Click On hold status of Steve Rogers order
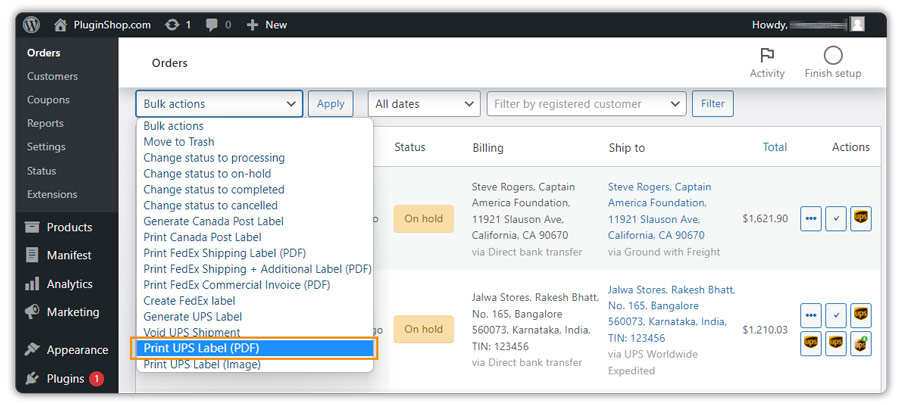This screenshot has width=900, height=405. [x=424, y=219]
